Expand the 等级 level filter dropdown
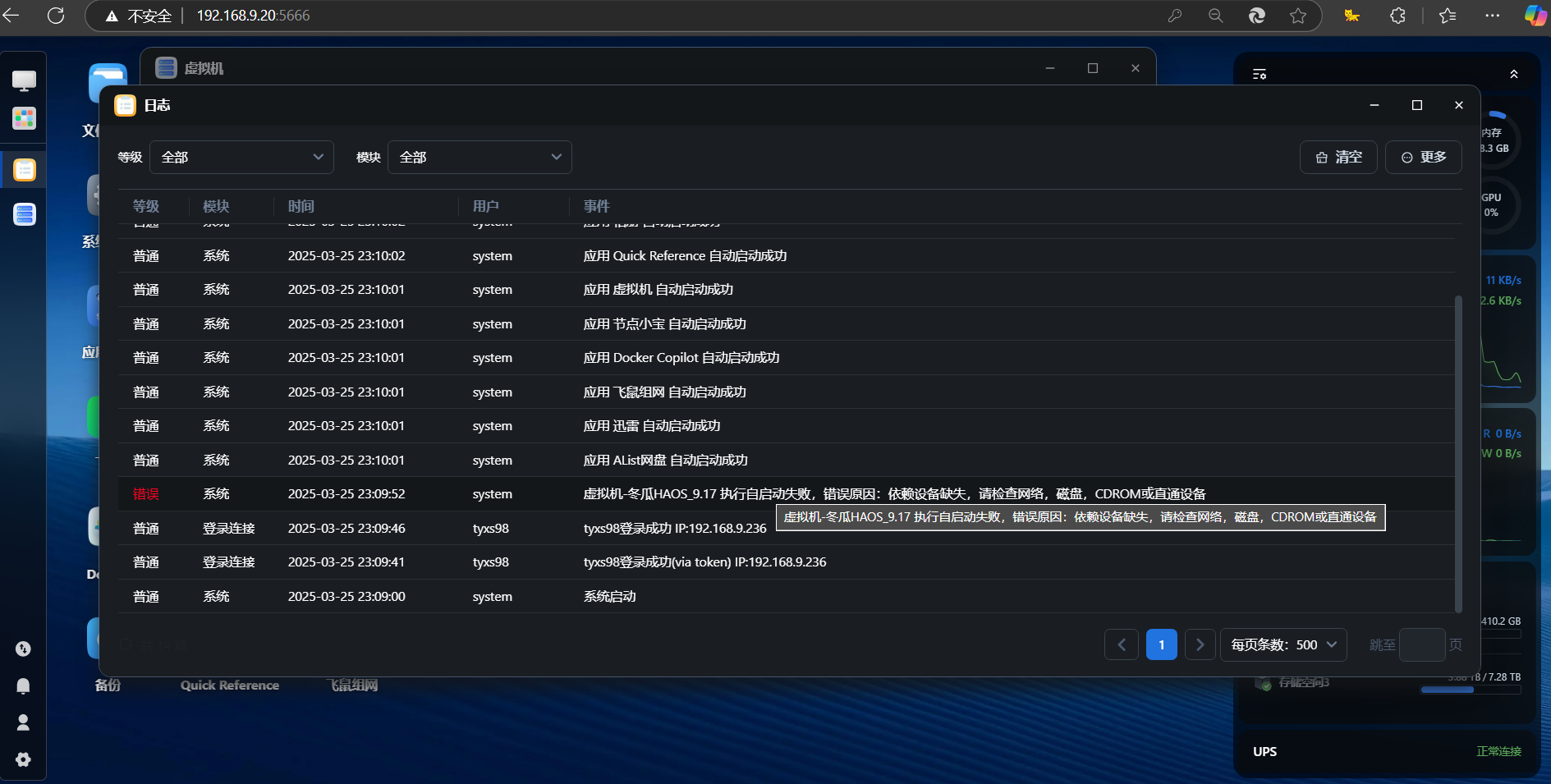This screenshot has width=1551, height=784. (x=241, y=157)
